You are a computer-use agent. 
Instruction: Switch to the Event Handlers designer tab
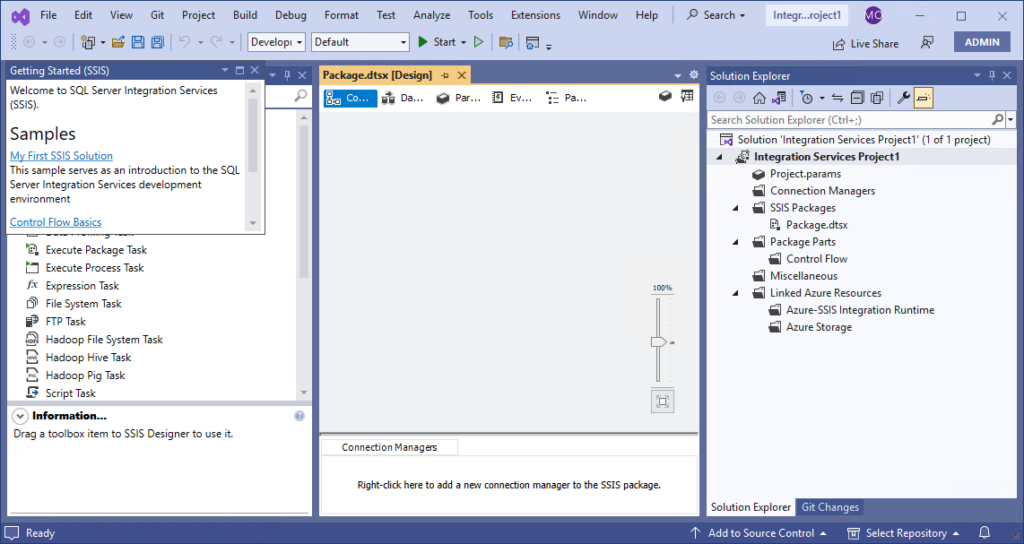512,98
